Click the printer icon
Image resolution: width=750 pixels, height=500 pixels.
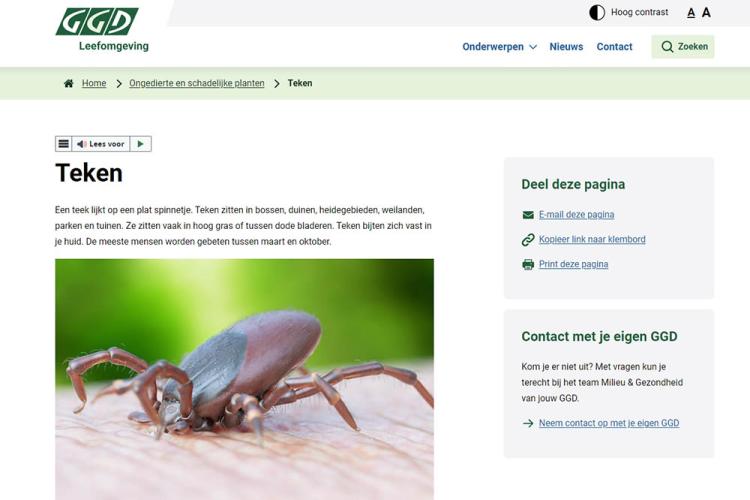pos(528,265)
